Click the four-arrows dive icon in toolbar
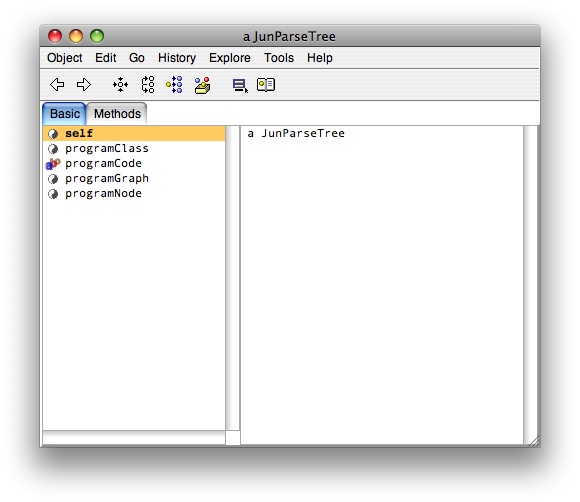The height and width of the screenshot is (502, 580). click(x=121, y=85)
